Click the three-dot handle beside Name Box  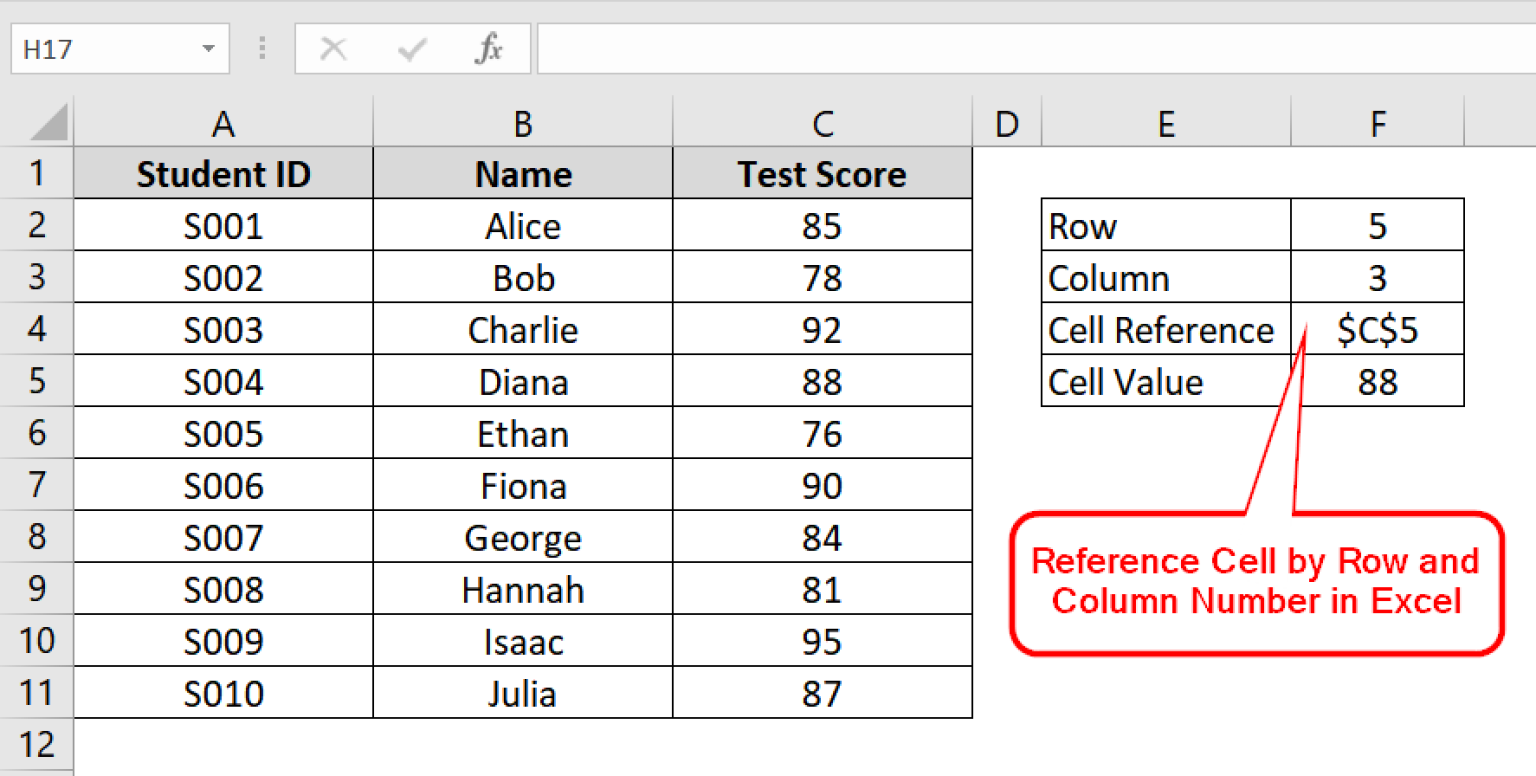click(263, 49)
